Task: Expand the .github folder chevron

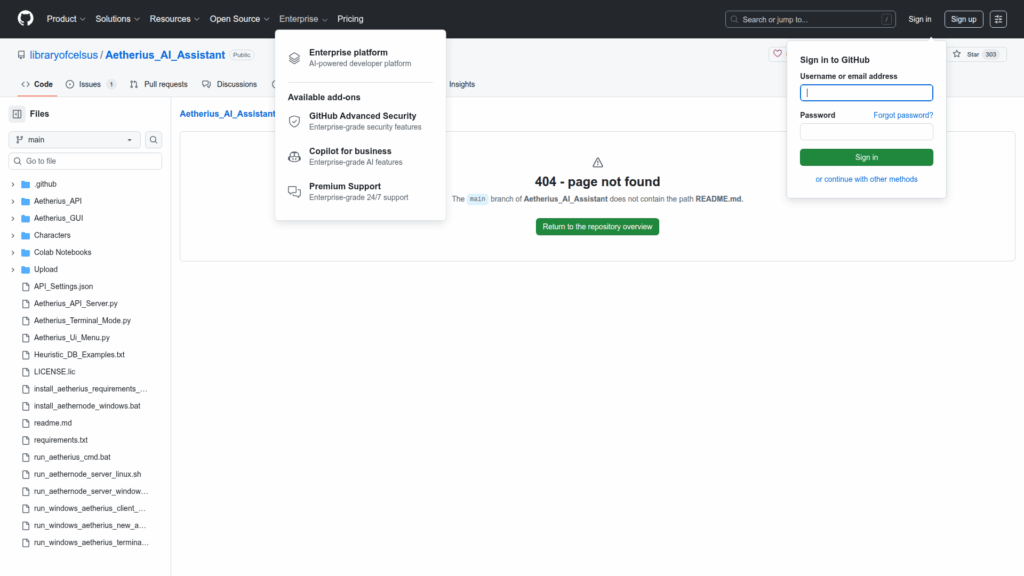Action: click(12, 184)
